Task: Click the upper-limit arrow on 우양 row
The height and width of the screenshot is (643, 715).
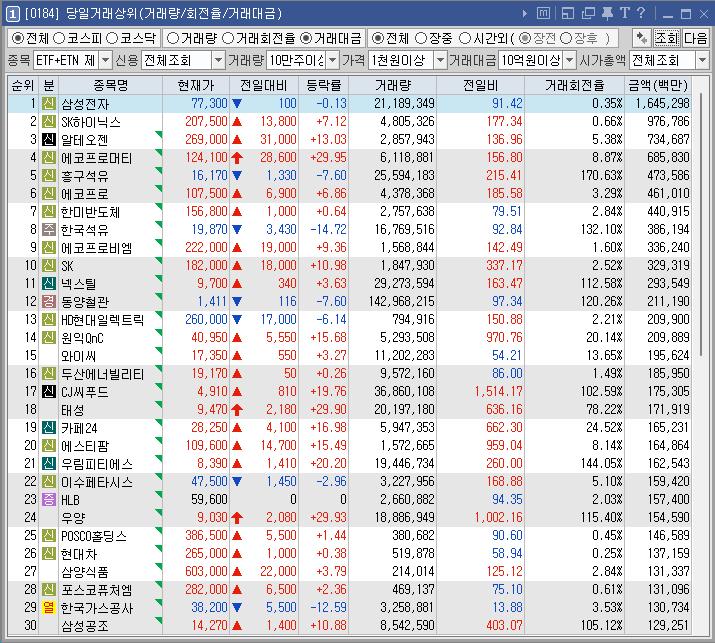Action: point(237,518)
